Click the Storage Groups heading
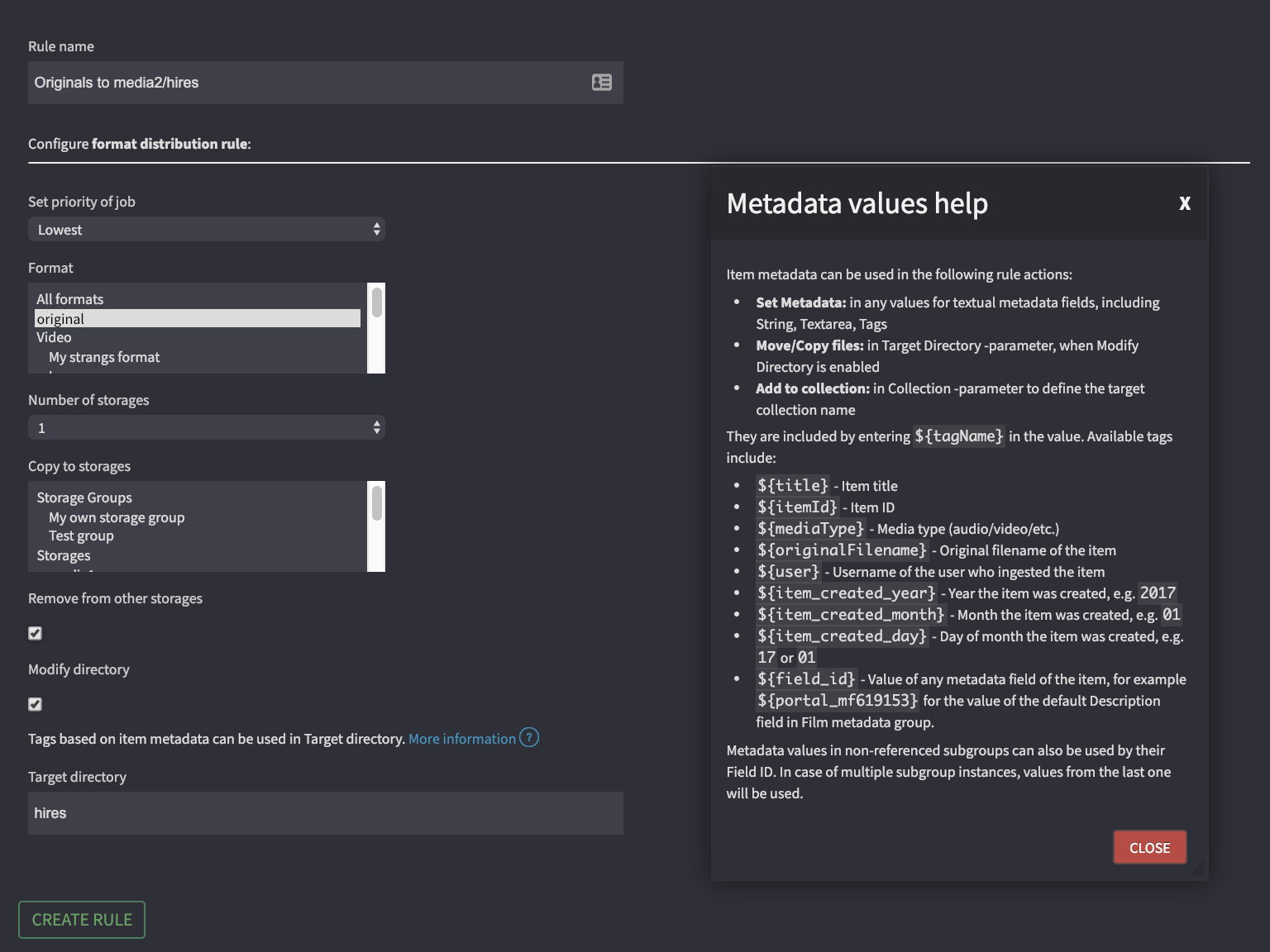 [84, 497]
